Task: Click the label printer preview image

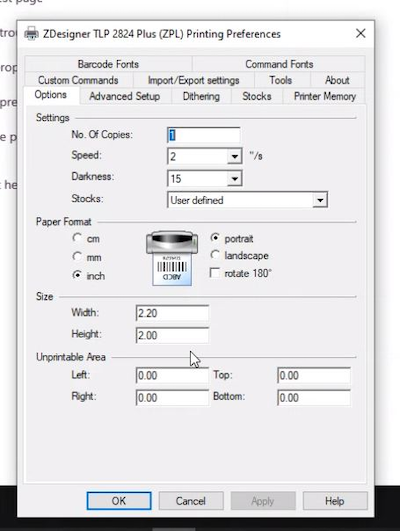Action: [172, 258]
